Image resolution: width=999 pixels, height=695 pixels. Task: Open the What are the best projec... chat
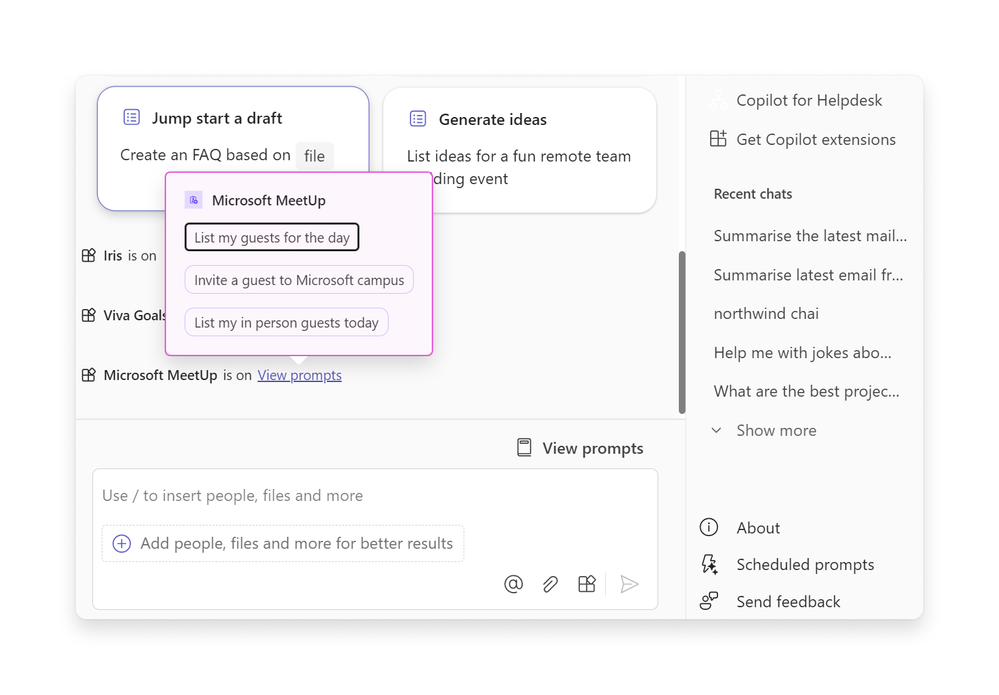[806, 391]
